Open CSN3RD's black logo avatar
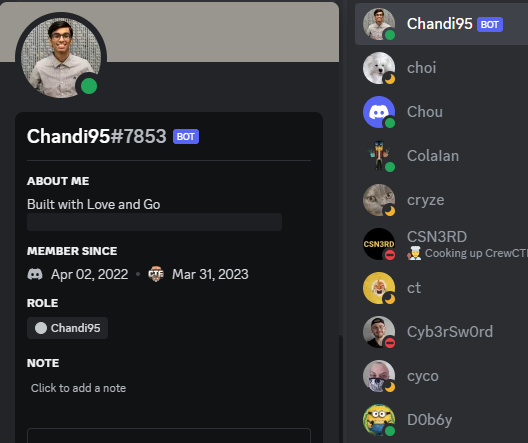Image resolution: width=528 pixels, height=443 pixels. [379, 244]
